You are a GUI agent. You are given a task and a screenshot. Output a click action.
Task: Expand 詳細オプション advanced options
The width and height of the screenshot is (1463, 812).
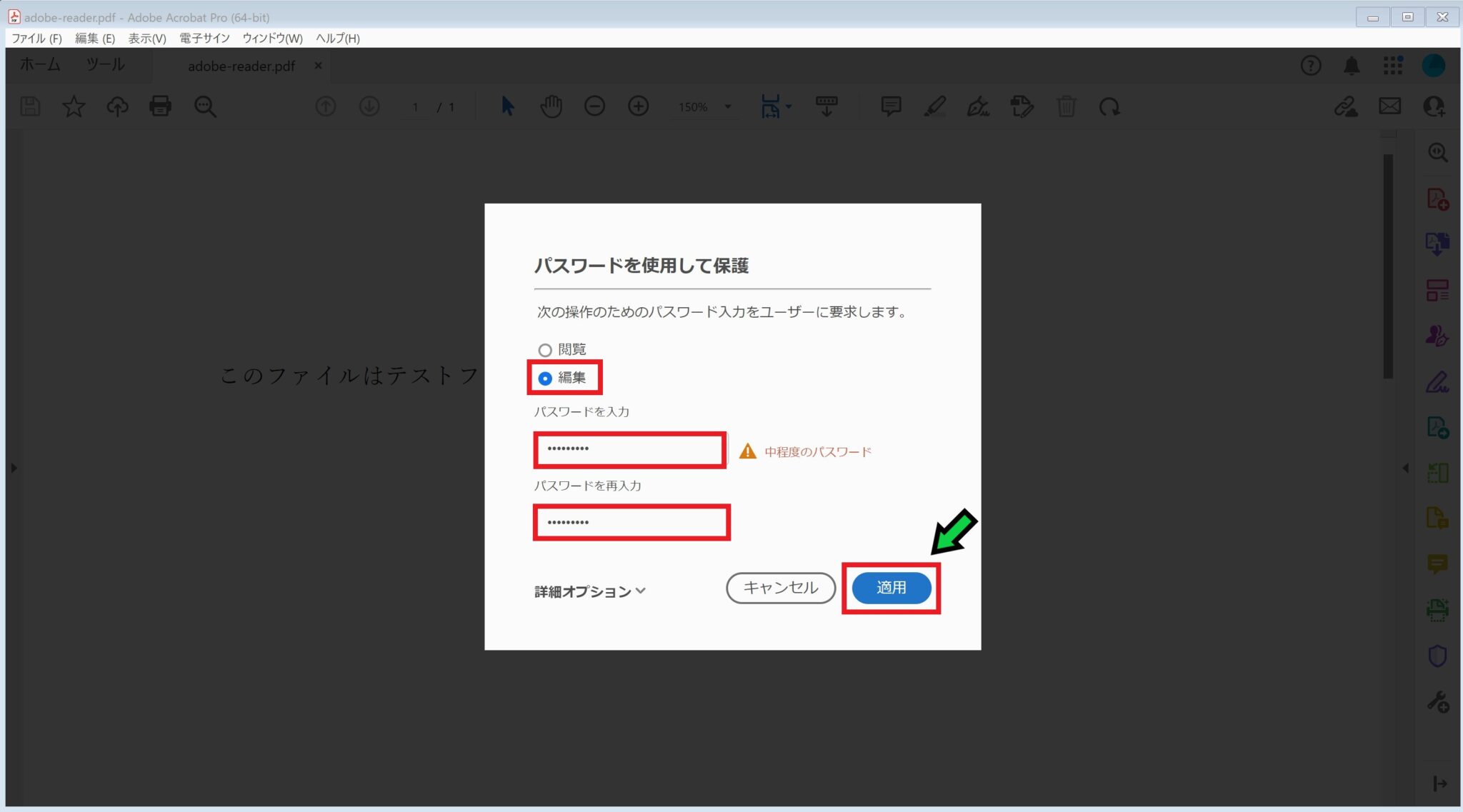(590, 591)
